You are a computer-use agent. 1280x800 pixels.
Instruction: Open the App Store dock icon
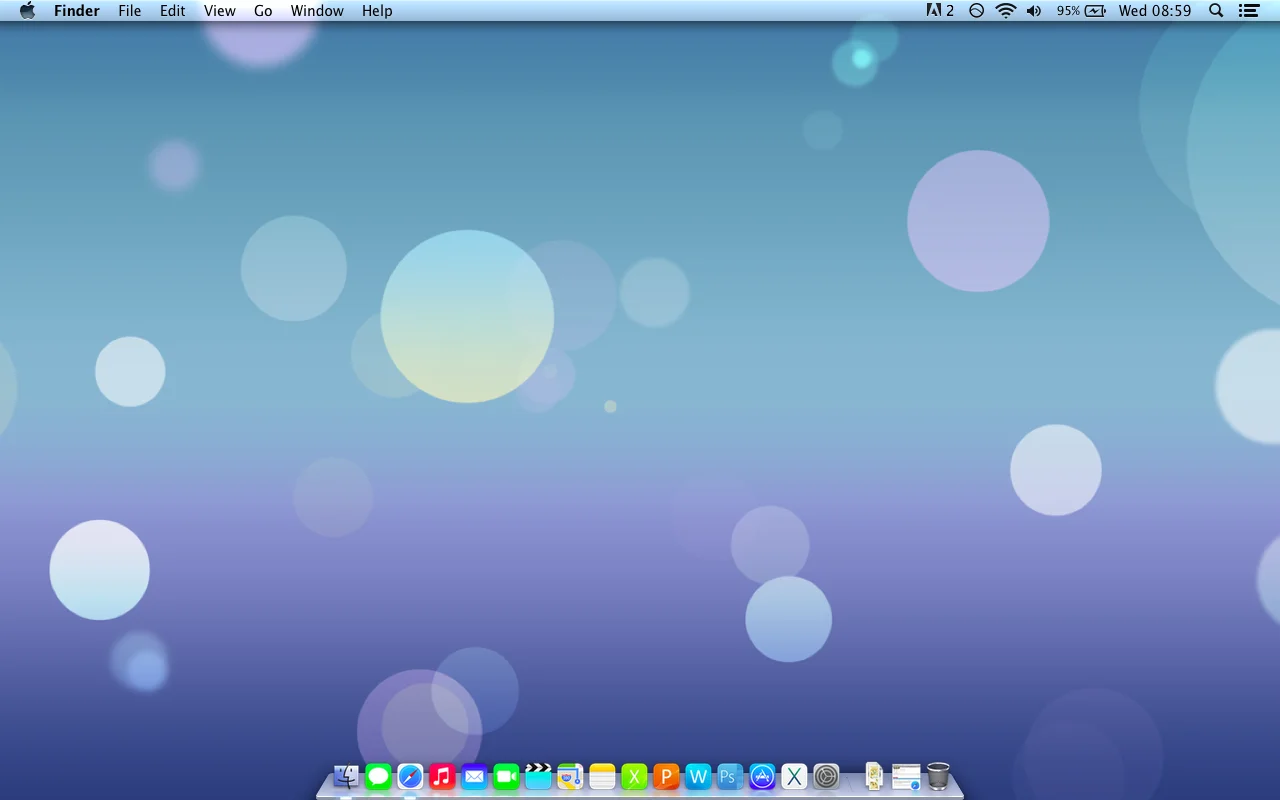click(x=762, y=776)
